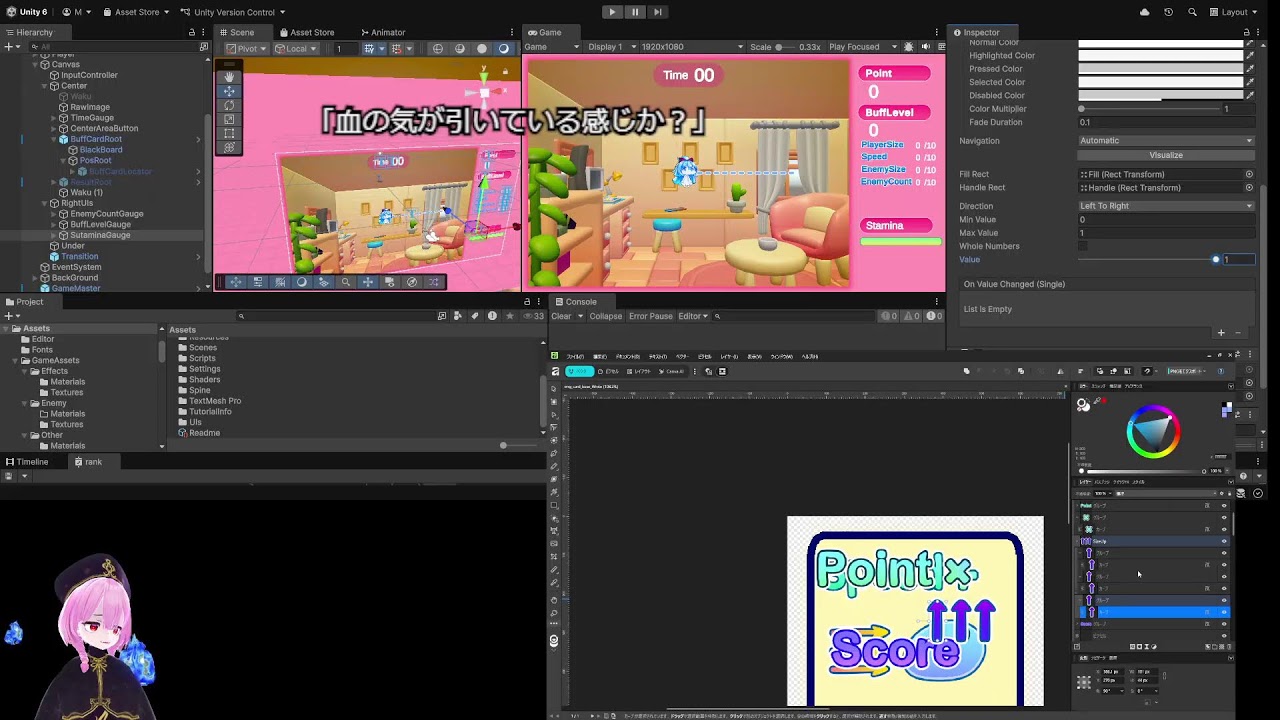Open the Console Editor dropdown button
Viewport: 1280px width, 720px height.
(x=693, y=316)
